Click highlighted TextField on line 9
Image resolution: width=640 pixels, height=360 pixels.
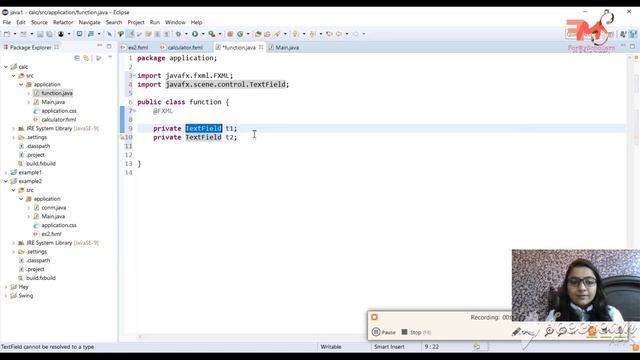(203, 129)
